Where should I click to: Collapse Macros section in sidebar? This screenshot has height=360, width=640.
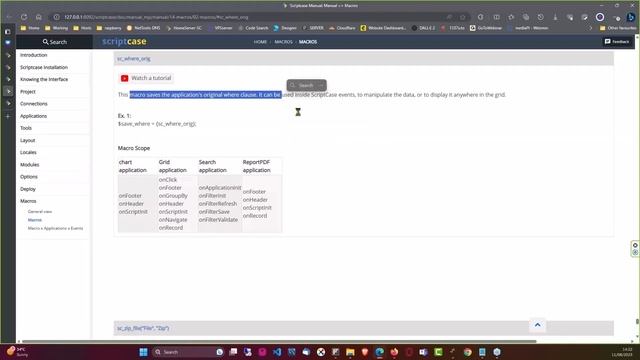(28, 201)
